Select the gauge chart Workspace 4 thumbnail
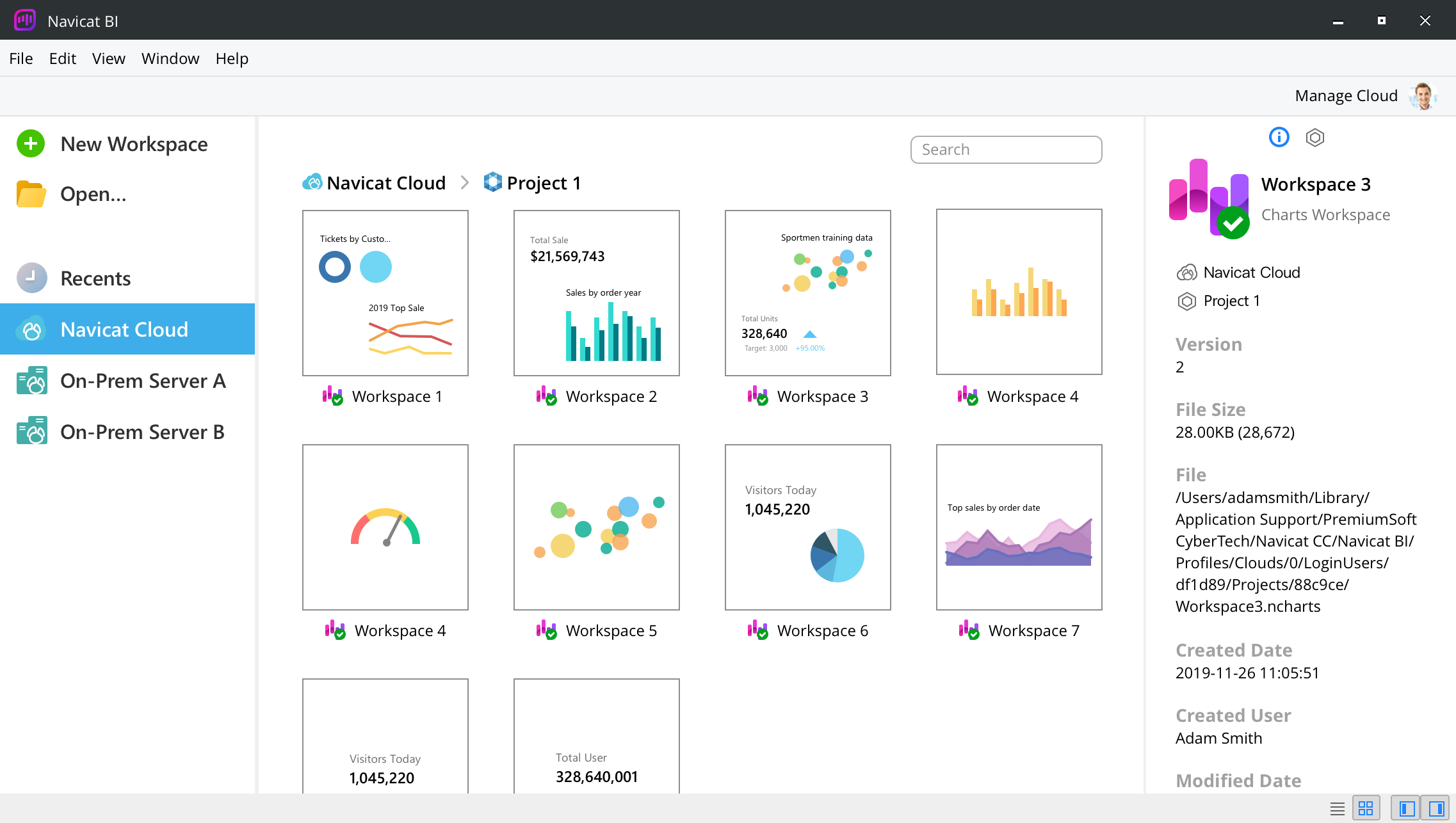Screen dimensions: 1456x823 [x=385, y=527]
